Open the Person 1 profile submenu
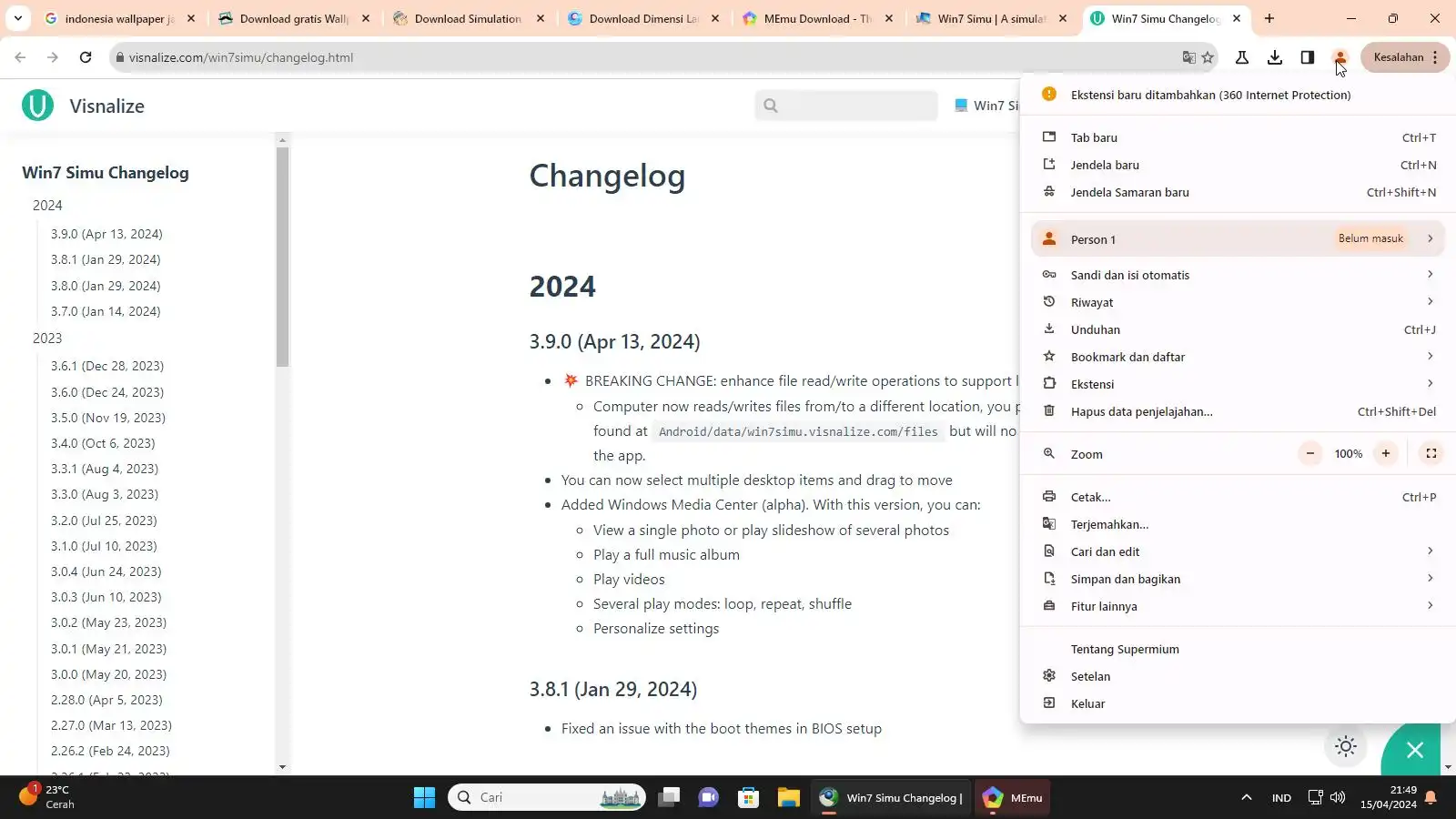The width and height of the screenshot is (1456, 819). click(1238, 238)
